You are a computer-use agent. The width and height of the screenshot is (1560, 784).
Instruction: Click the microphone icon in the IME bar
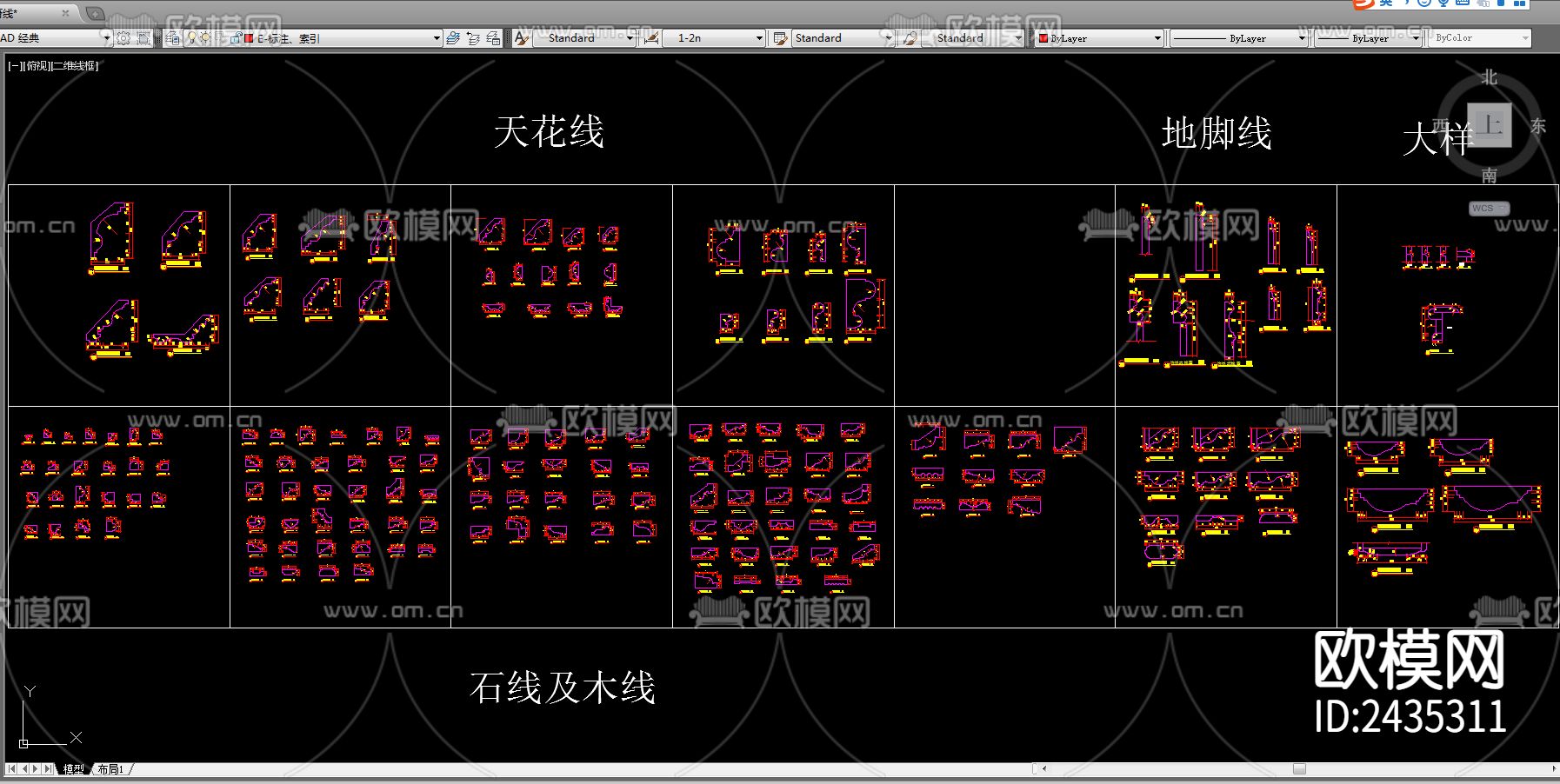click(x=1443, y=3)
